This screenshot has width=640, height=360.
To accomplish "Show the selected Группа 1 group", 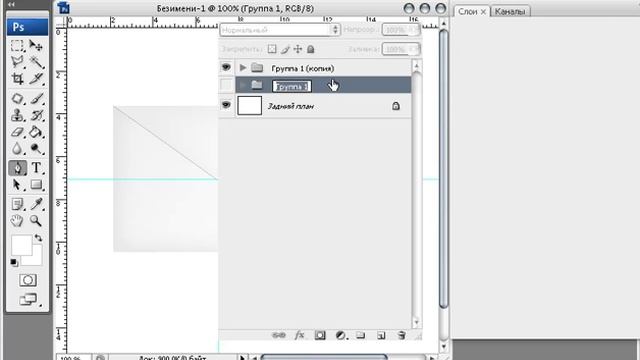I will point(226,85).
